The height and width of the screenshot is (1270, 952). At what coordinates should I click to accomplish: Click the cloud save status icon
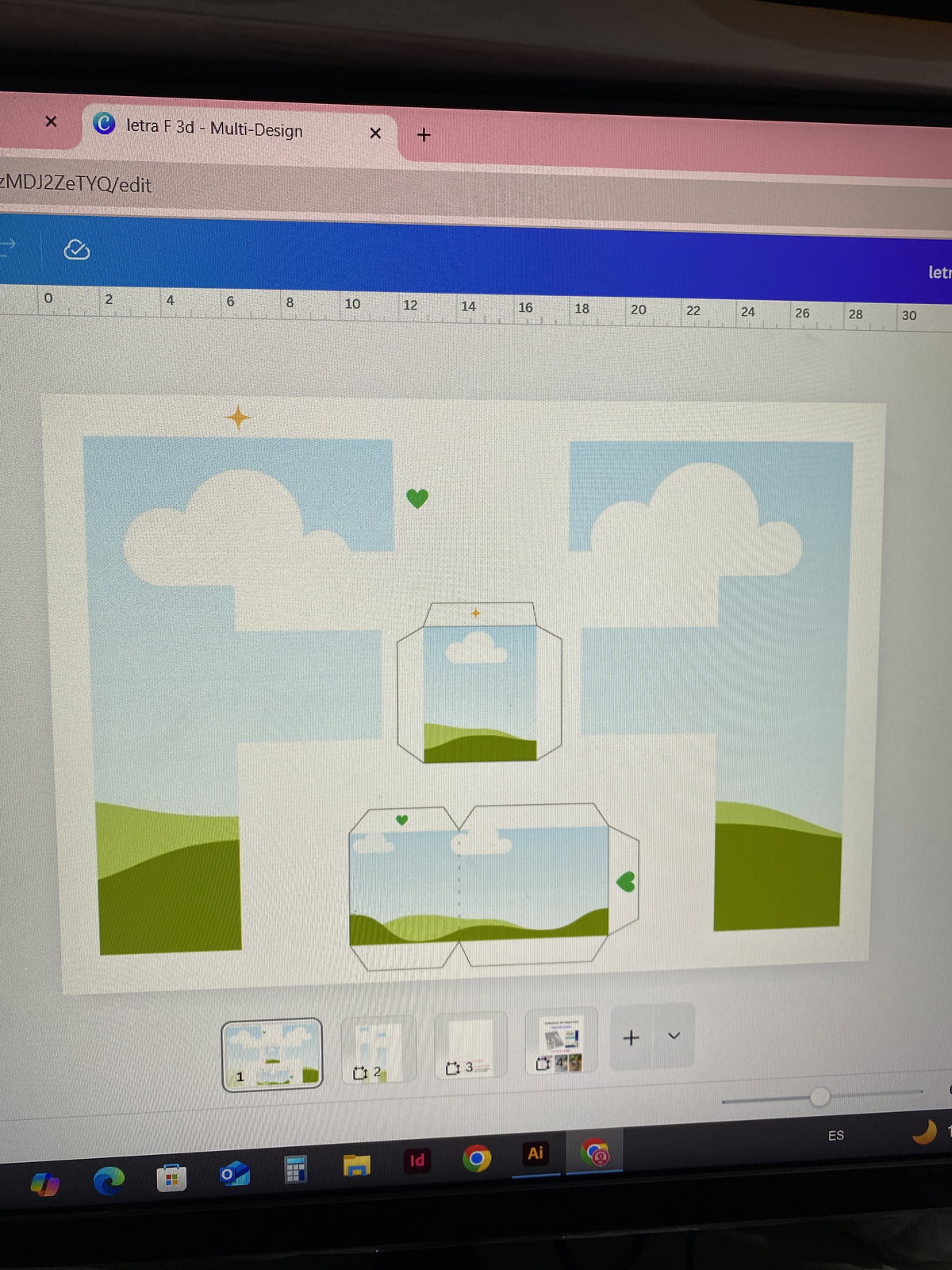76,250
